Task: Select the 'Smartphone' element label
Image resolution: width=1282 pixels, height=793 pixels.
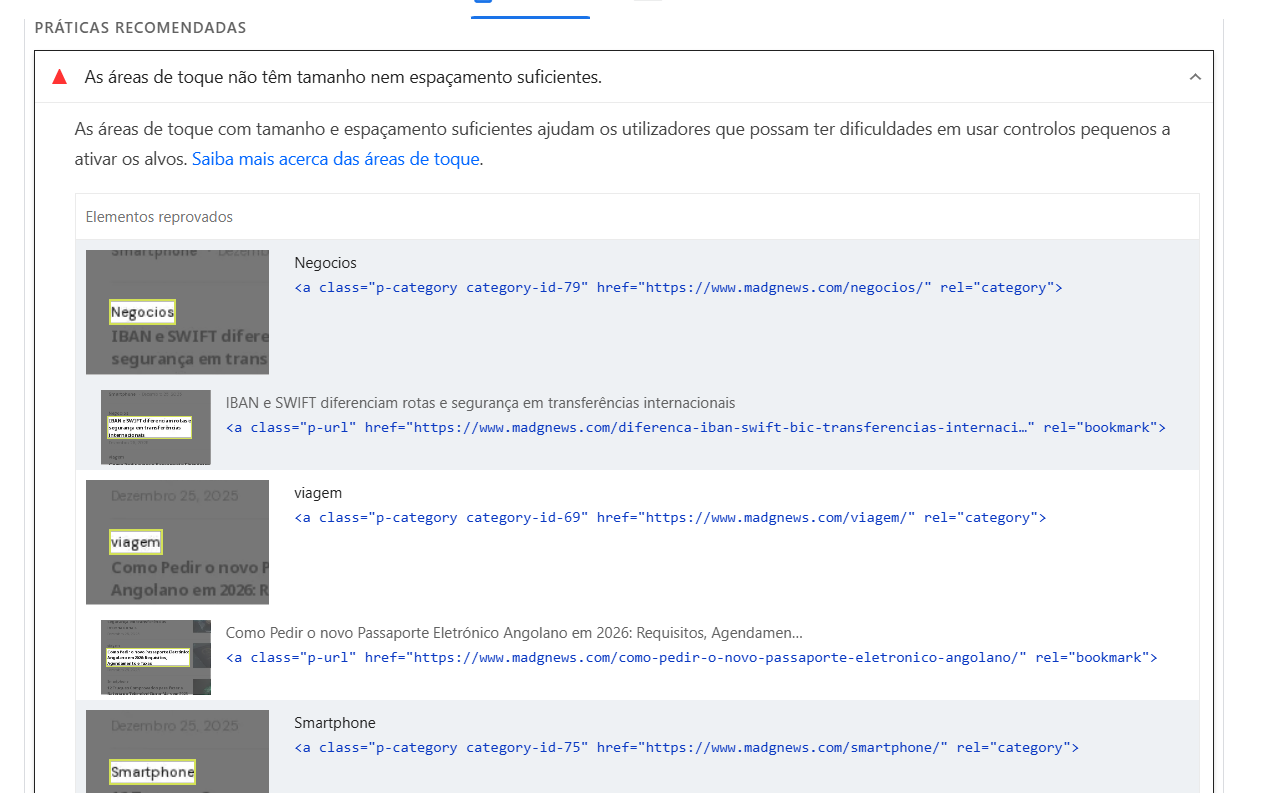Action: click(x=335, y=723)
